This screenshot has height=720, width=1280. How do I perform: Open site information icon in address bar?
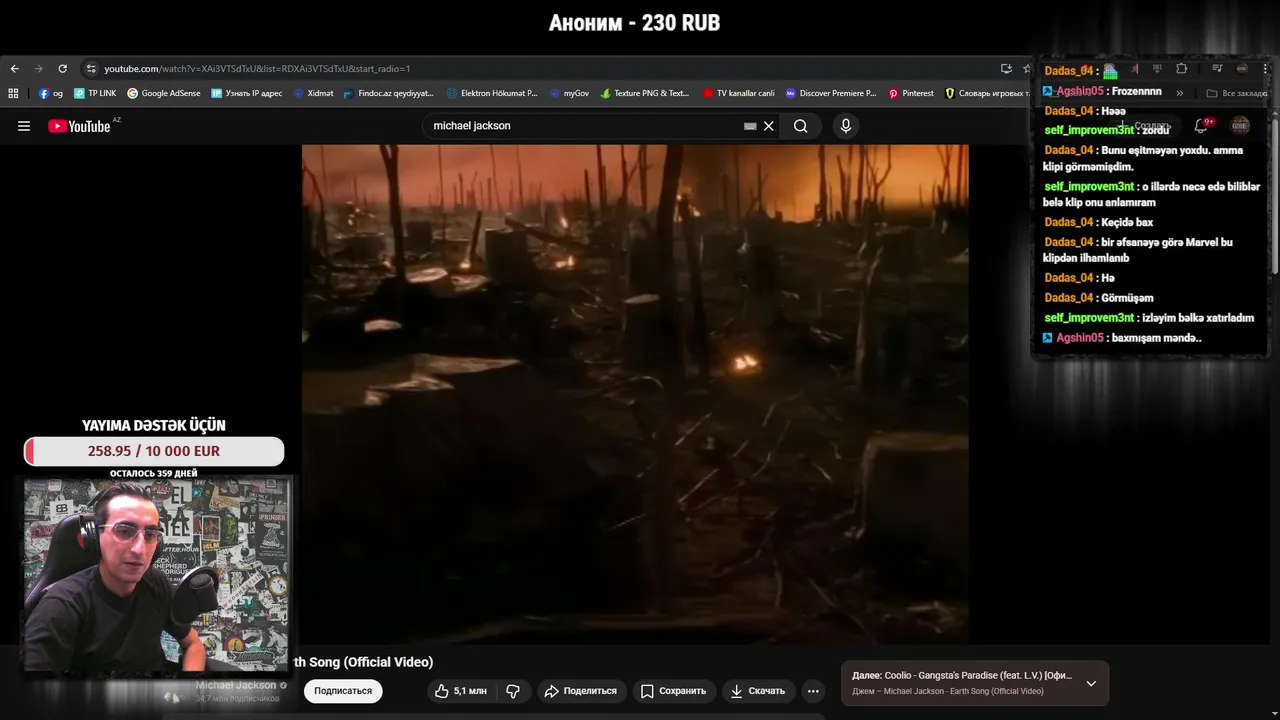pyautogui.click(x=91, y=69)
